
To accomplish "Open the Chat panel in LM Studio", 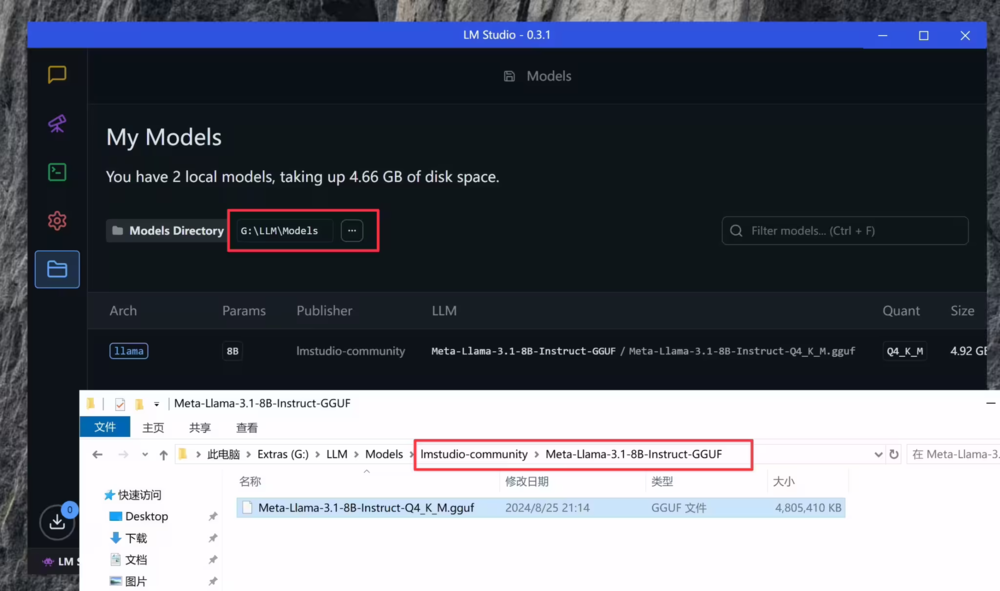I will pos(56,74).
